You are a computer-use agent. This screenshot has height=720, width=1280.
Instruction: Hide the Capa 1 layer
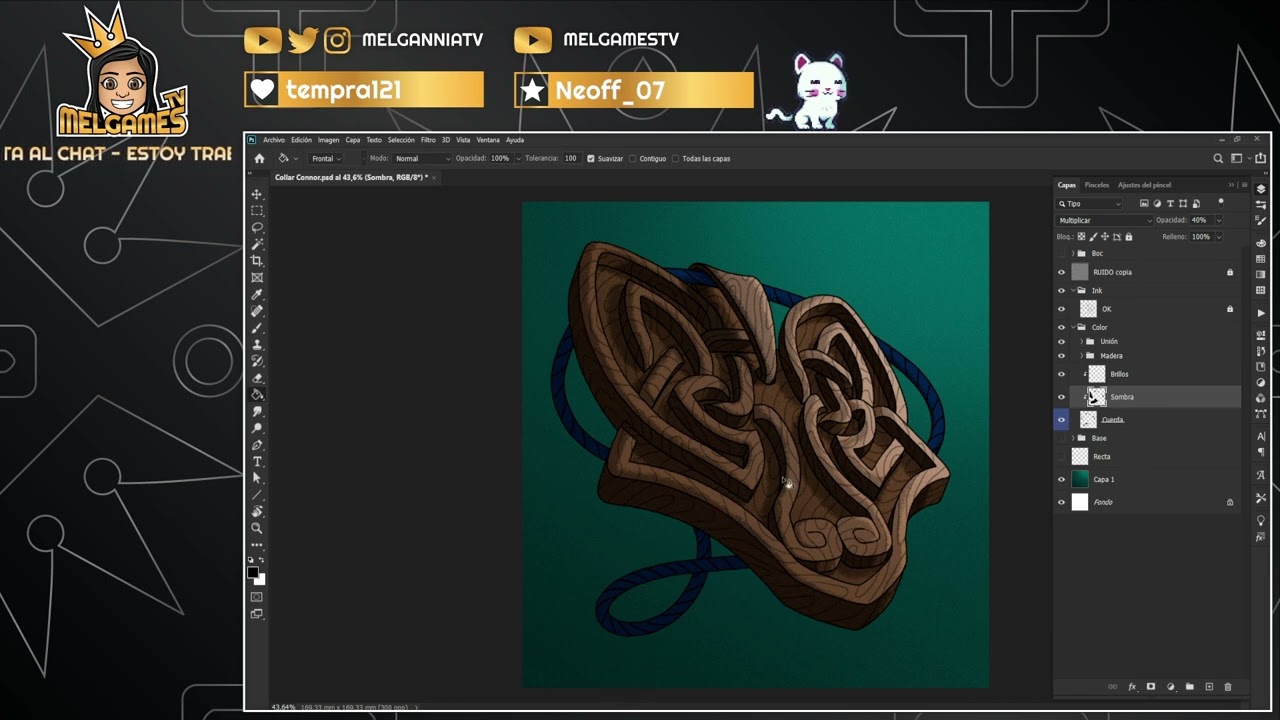pyautogui.click(x=1061, y=479)
